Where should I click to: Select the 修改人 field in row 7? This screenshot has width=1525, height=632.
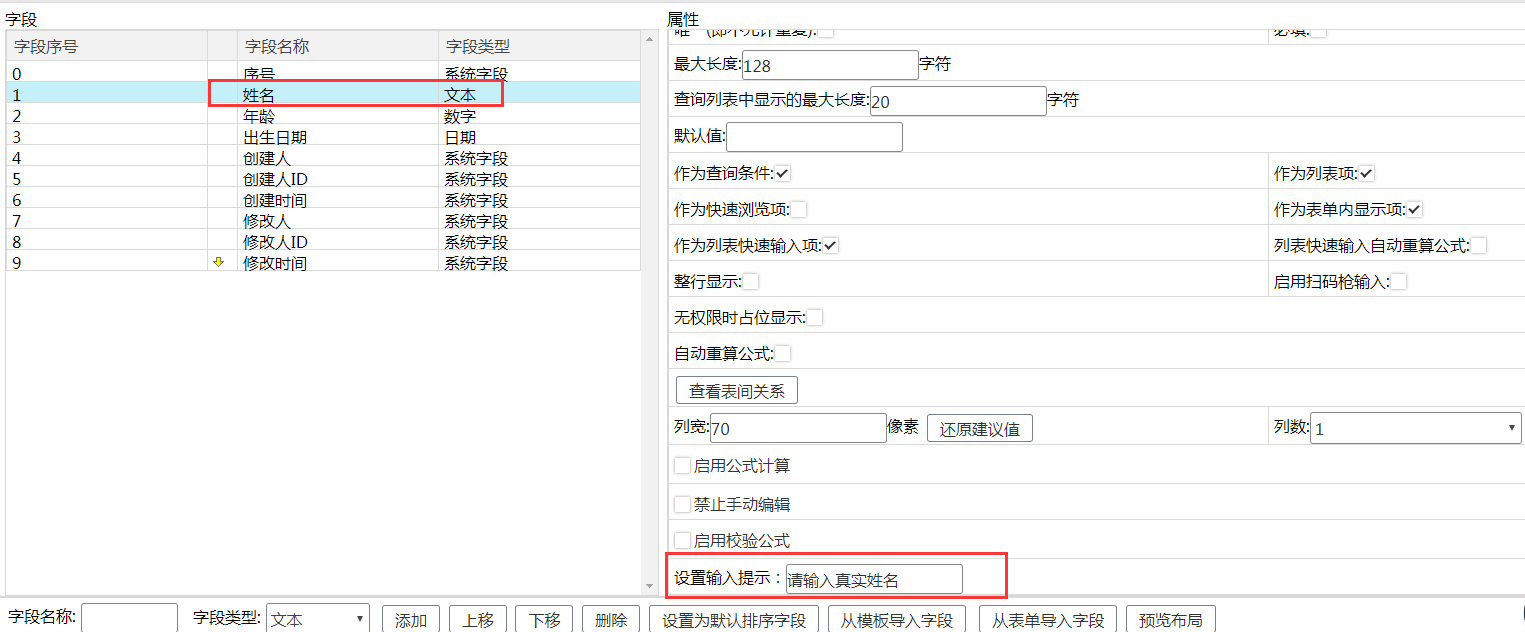[323, 220]
